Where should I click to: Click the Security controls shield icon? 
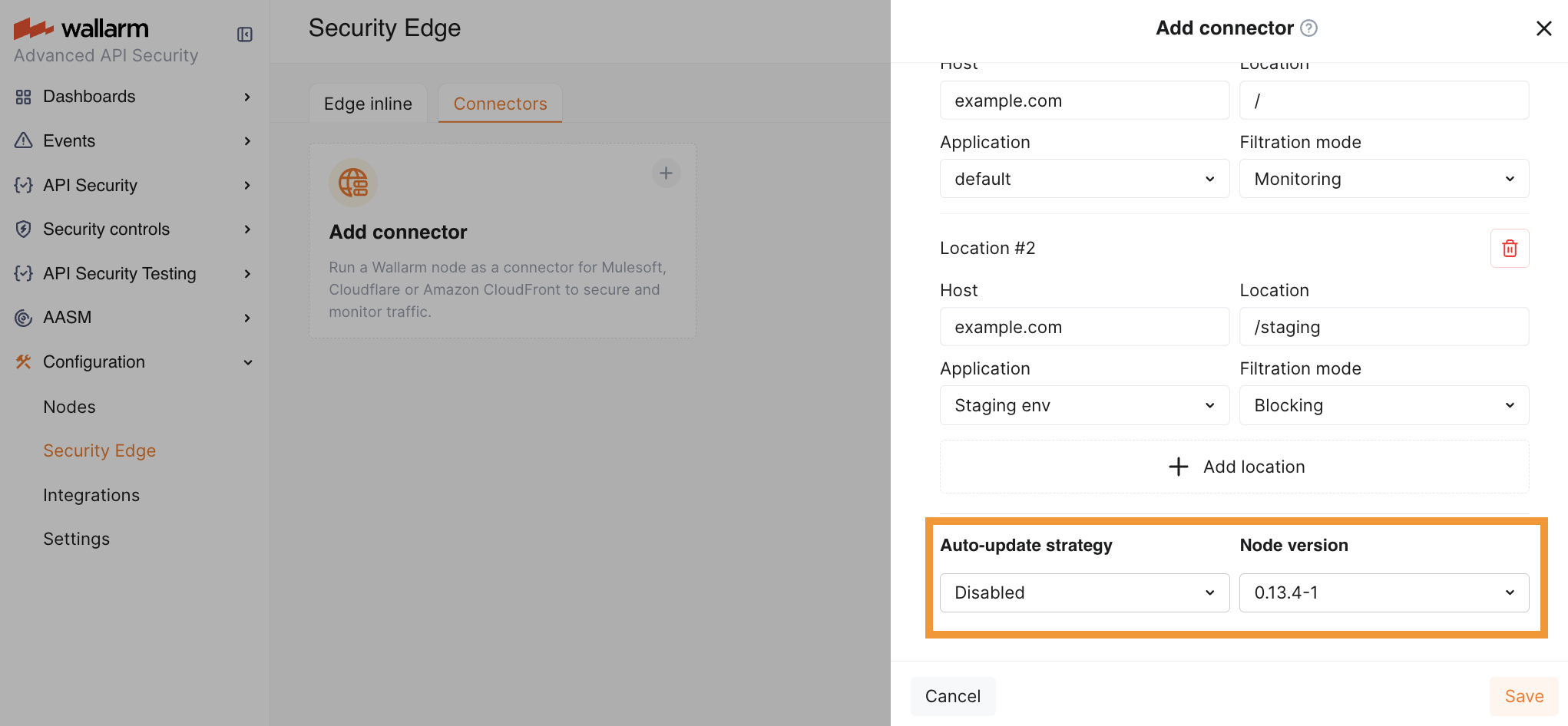(24, 229)
